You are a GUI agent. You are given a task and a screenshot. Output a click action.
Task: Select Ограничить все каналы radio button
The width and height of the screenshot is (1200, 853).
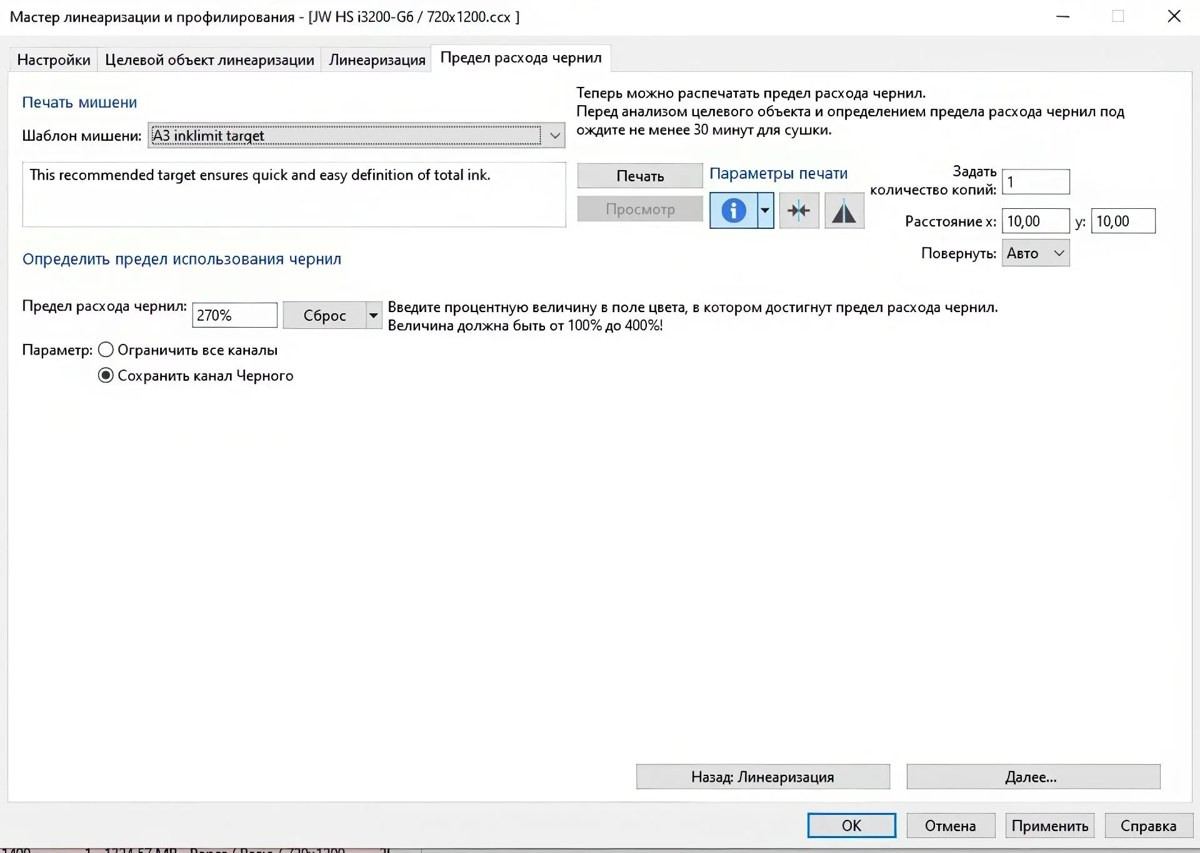point(105,350)
